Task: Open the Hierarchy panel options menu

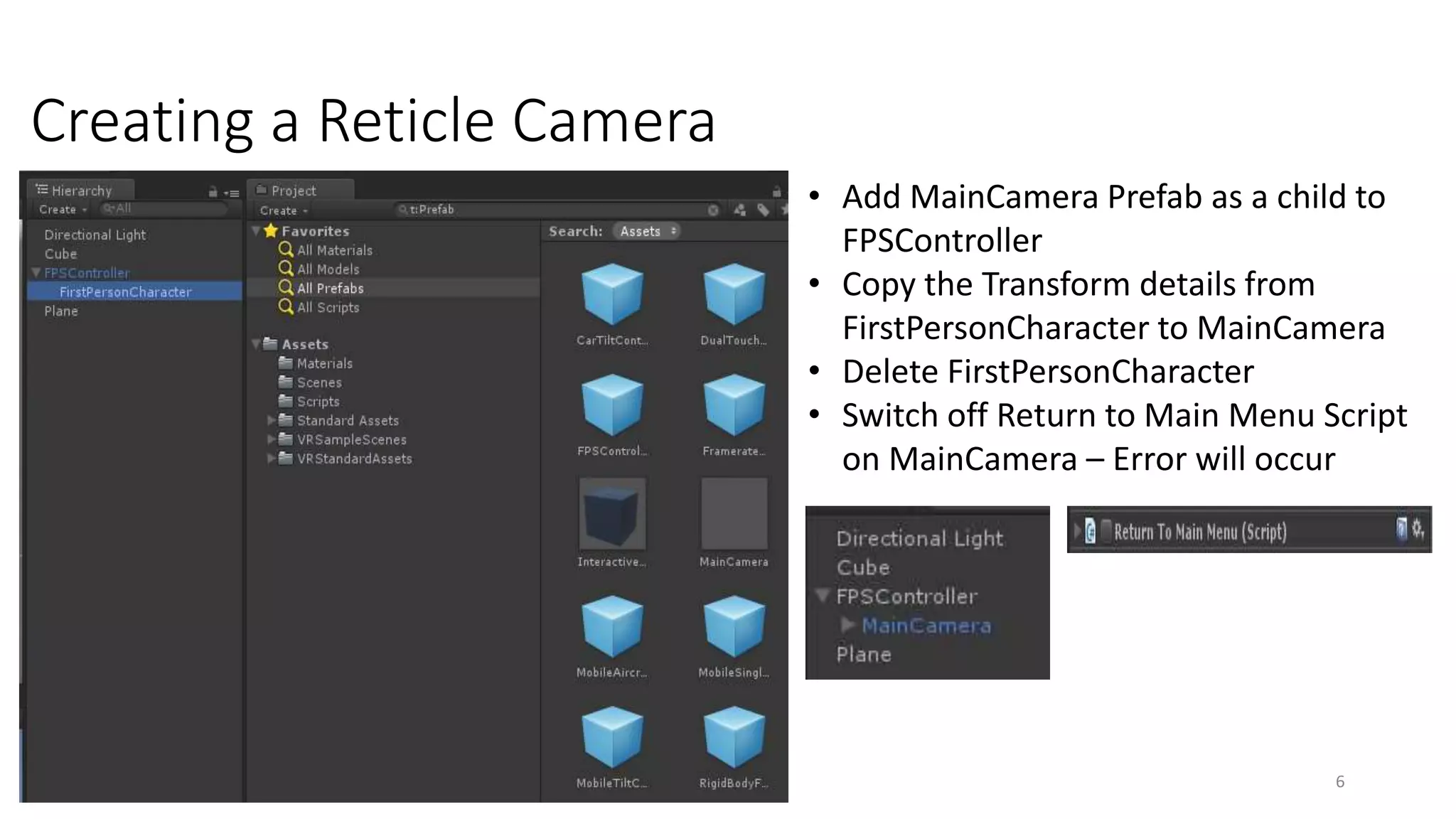Action: (232, 193)
